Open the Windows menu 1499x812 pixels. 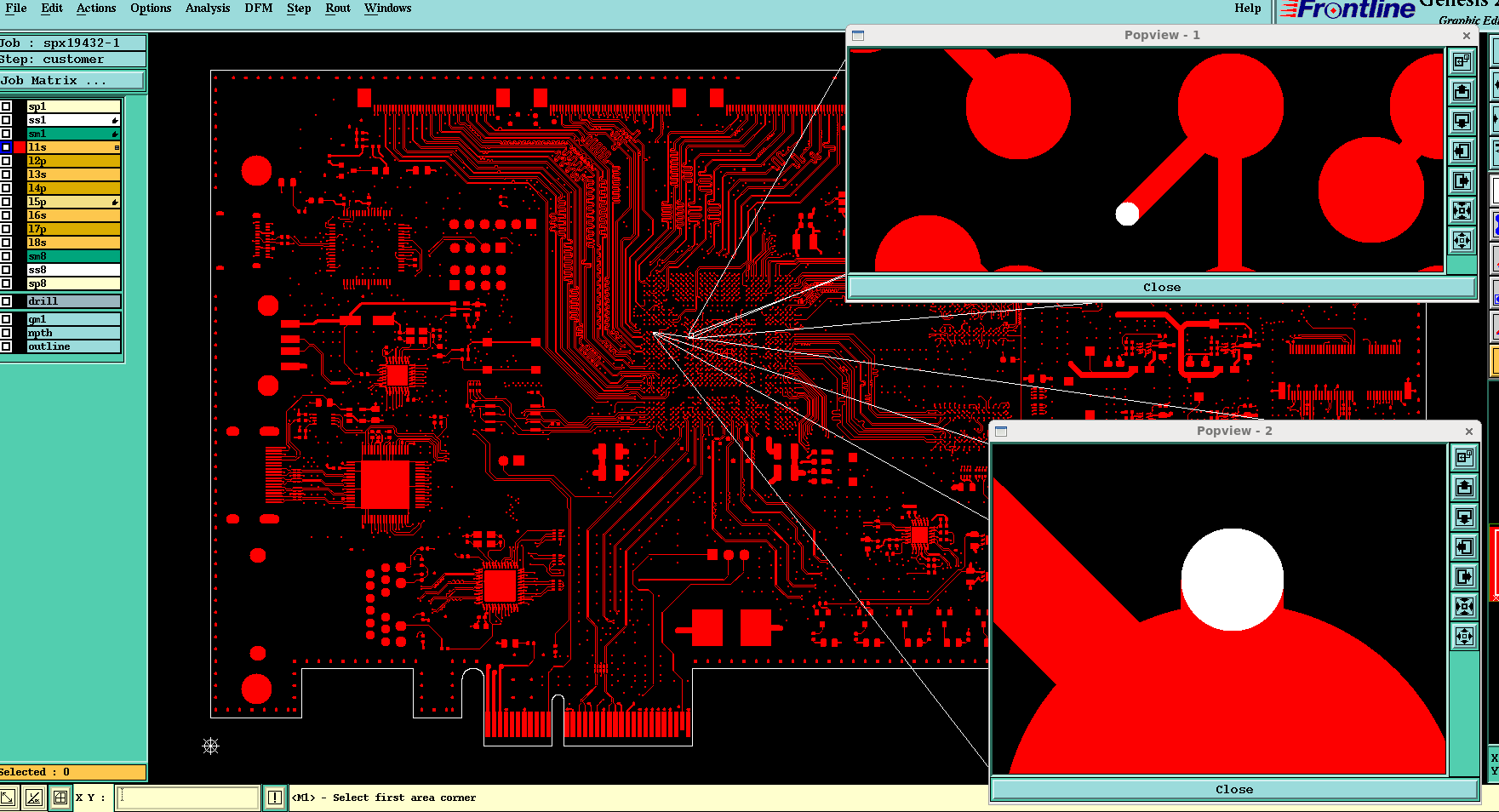point(387,9)
